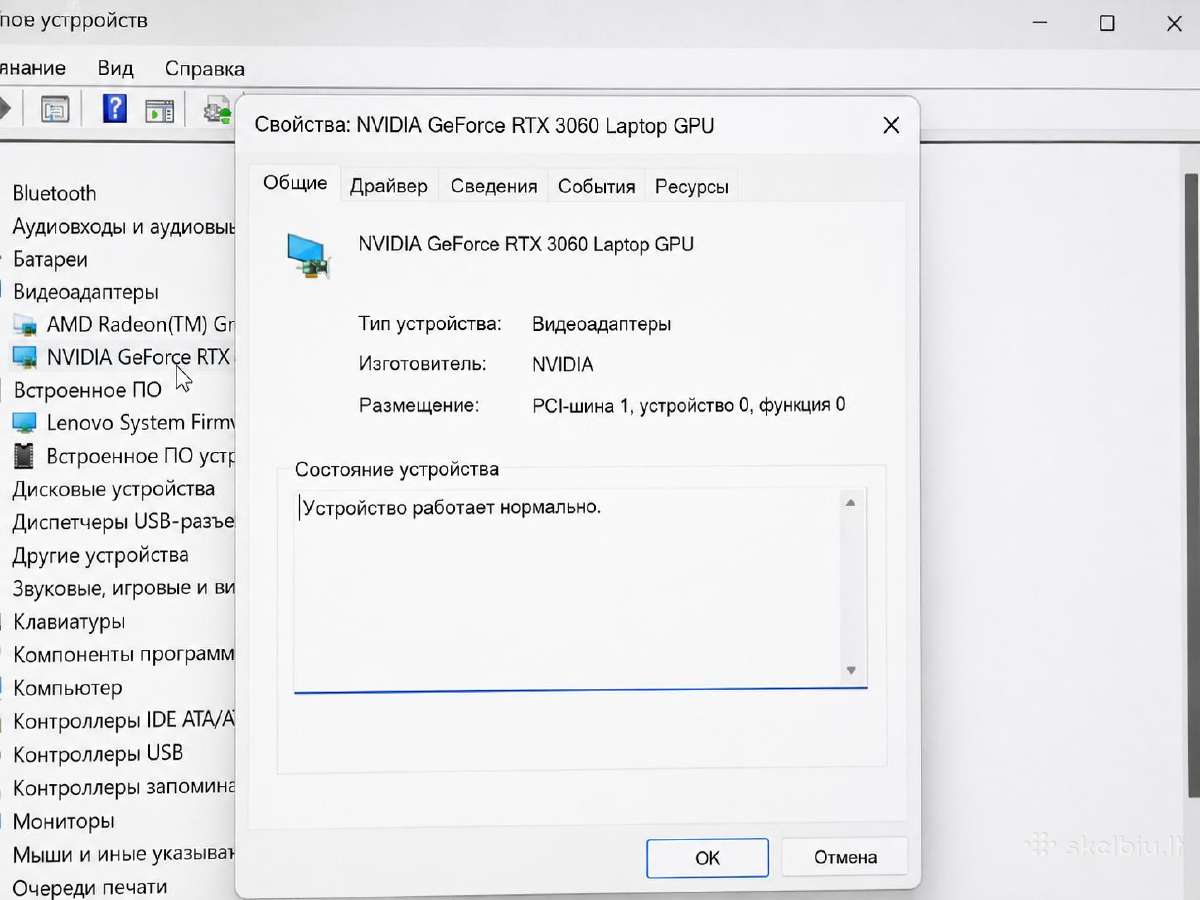The width and height of the screenshot is (1200, 900).
Task: Select the Мыши и иные указывающие category
Action: point(123,855)
